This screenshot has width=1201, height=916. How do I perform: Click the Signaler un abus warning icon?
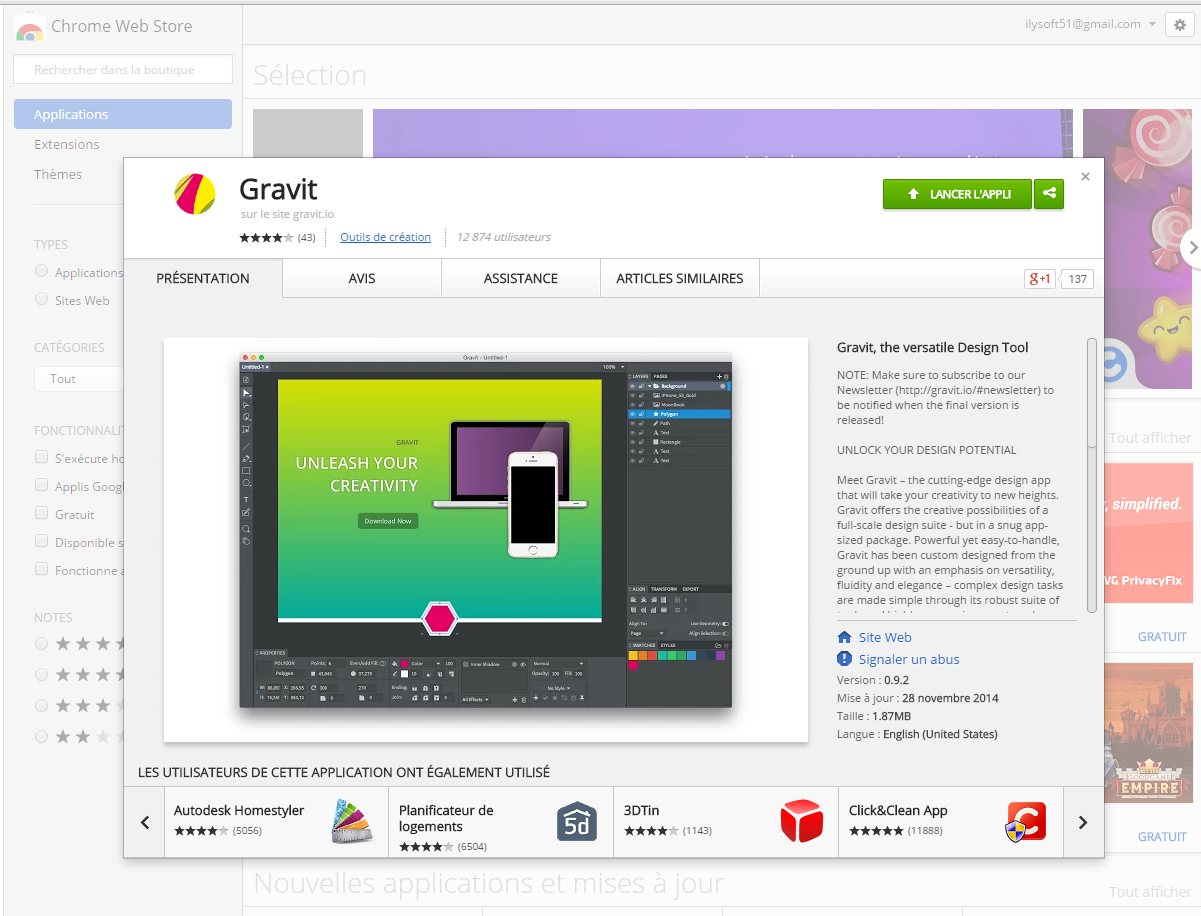844,659
